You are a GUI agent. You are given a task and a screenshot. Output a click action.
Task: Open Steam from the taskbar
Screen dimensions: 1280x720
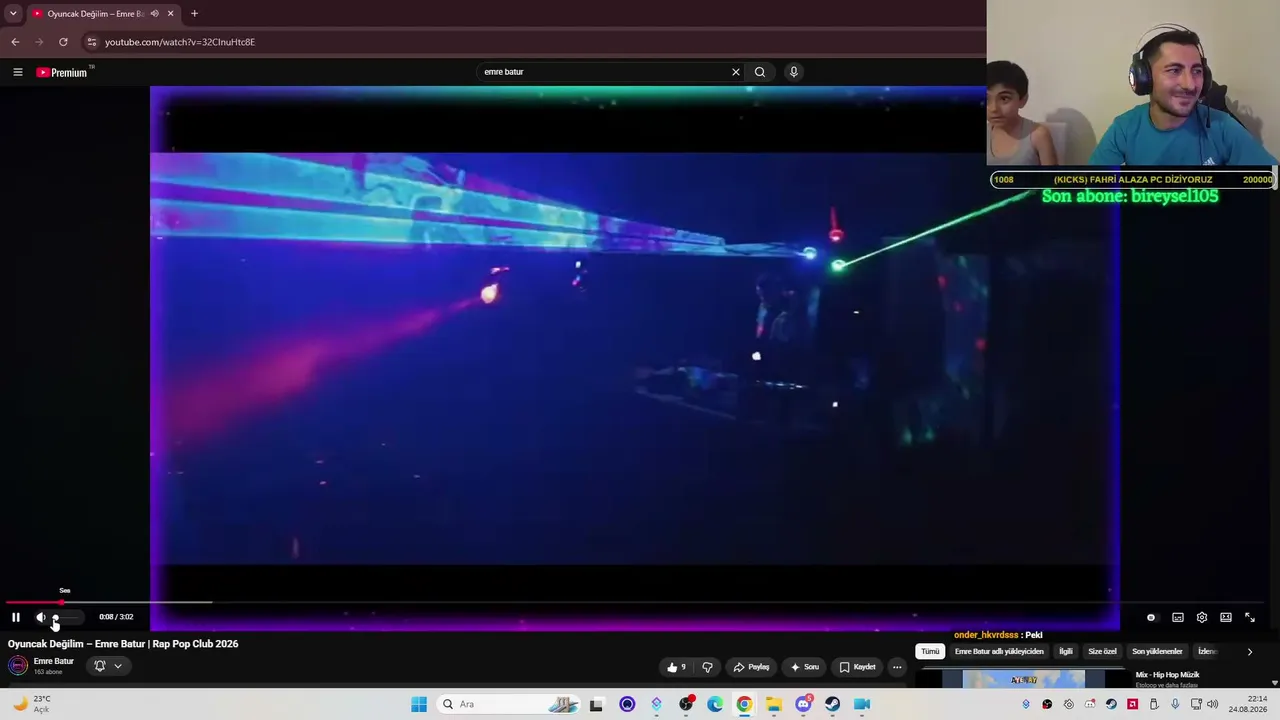[833, 704]
